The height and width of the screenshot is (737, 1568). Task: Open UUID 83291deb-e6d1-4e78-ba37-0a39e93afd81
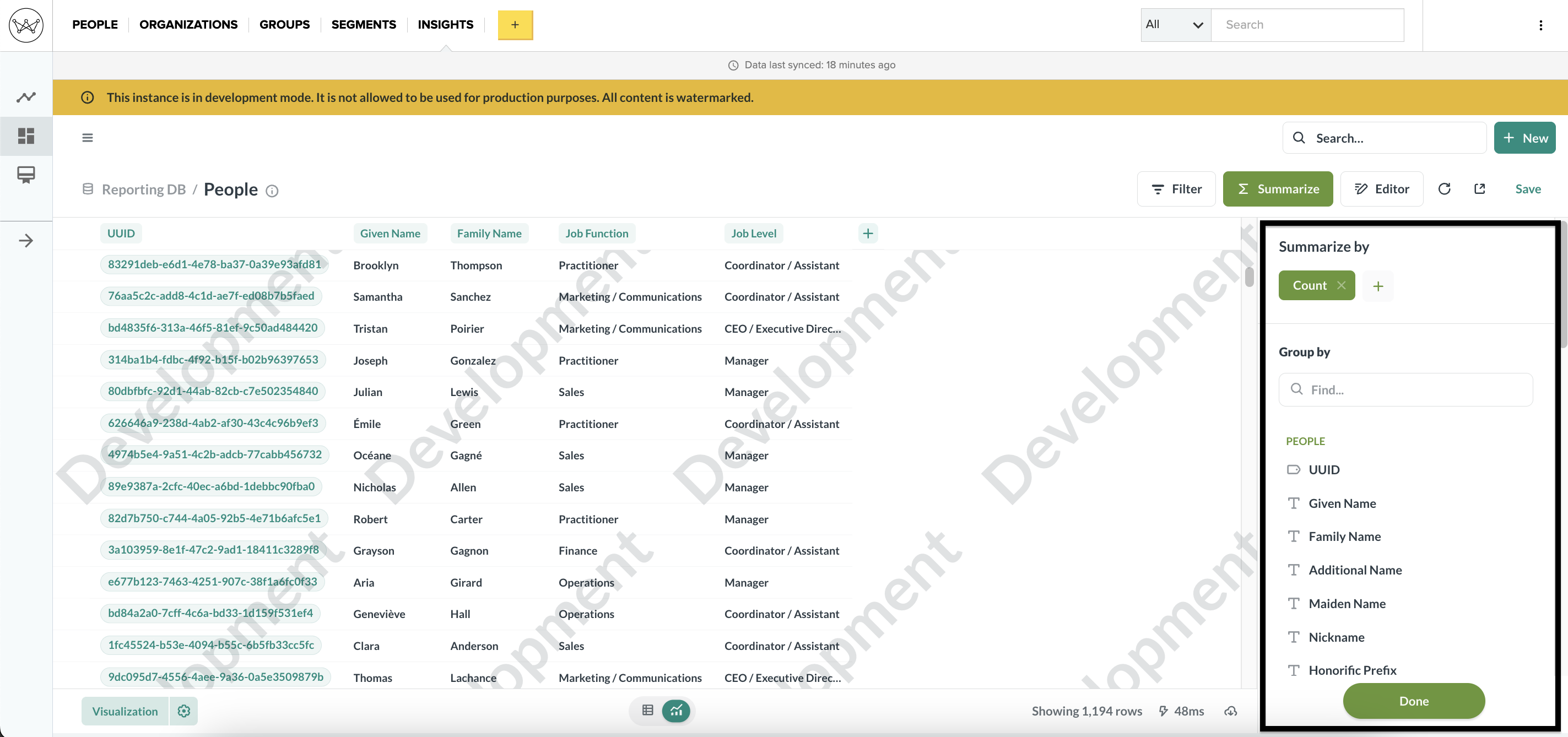214,264
